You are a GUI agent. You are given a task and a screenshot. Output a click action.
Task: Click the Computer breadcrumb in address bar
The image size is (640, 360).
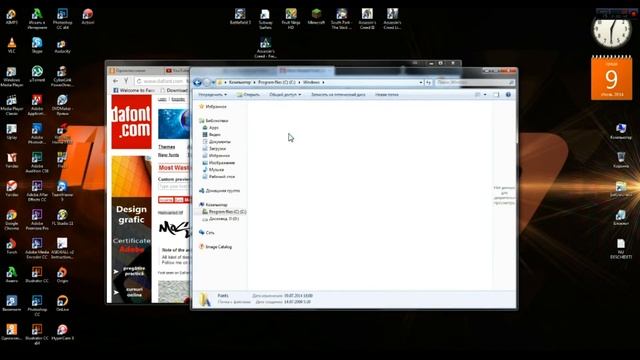[x=240, y=82]
